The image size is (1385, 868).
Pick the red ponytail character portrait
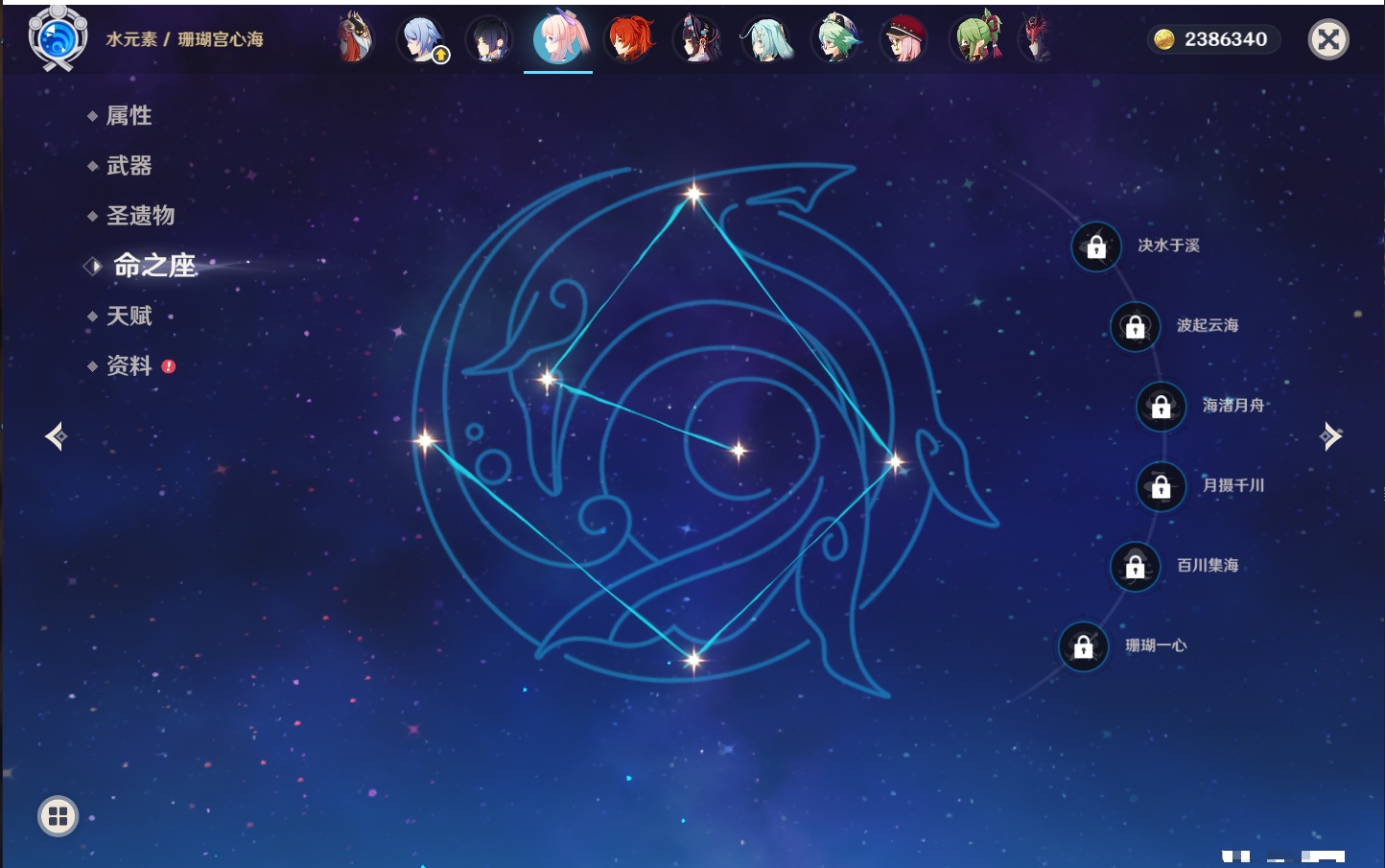pos(629,39)
